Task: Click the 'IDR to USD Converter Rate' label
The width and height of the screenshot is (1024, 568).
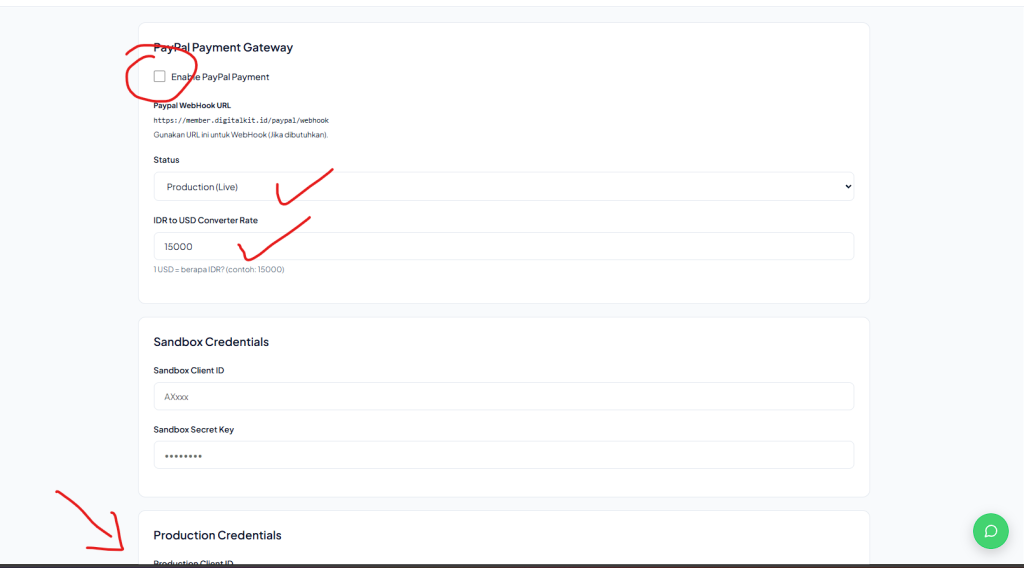Action: (205, 220)
